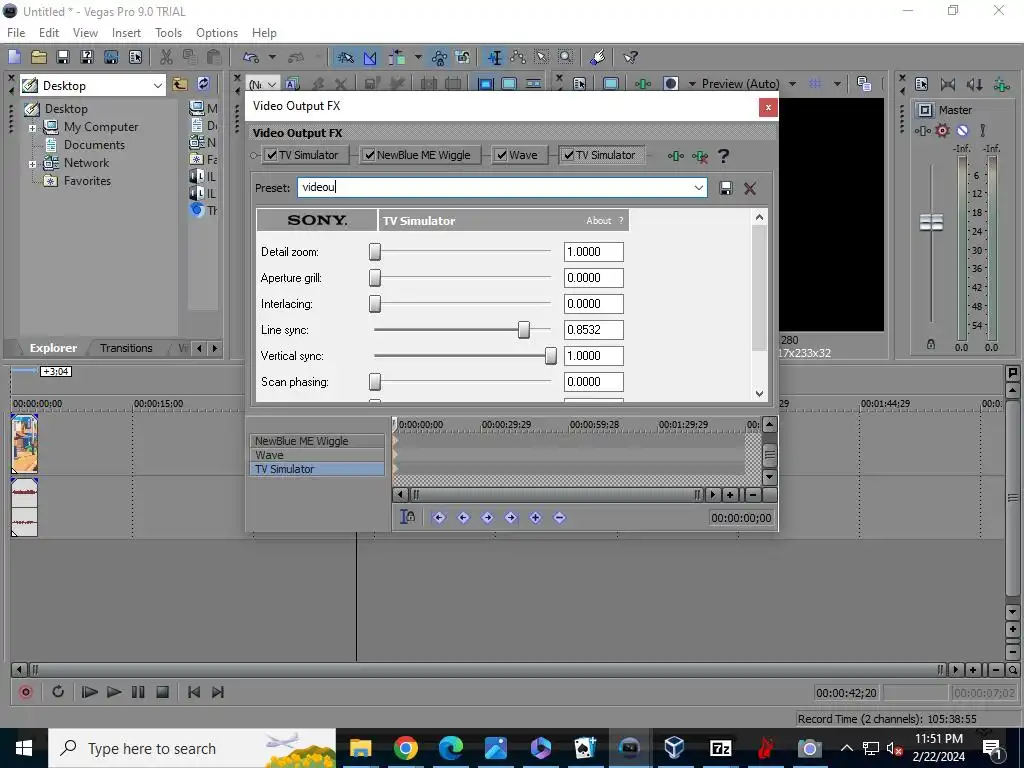Select NewBlue ME Wiggle in keyframe list
The height and width of the screenshot is (768, 1024).
(317, 441)
